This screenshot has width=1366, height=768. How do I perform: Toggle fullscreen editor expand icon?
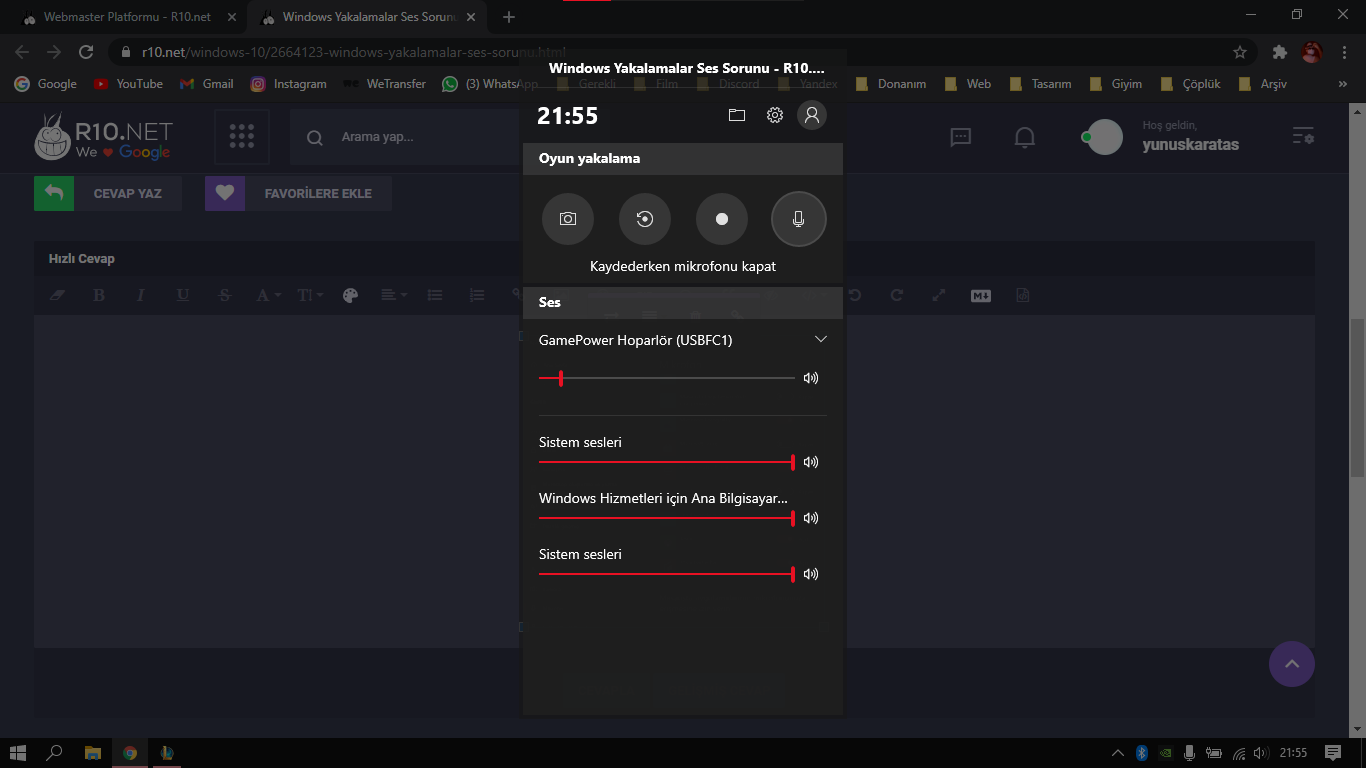[x=939, y=295]
